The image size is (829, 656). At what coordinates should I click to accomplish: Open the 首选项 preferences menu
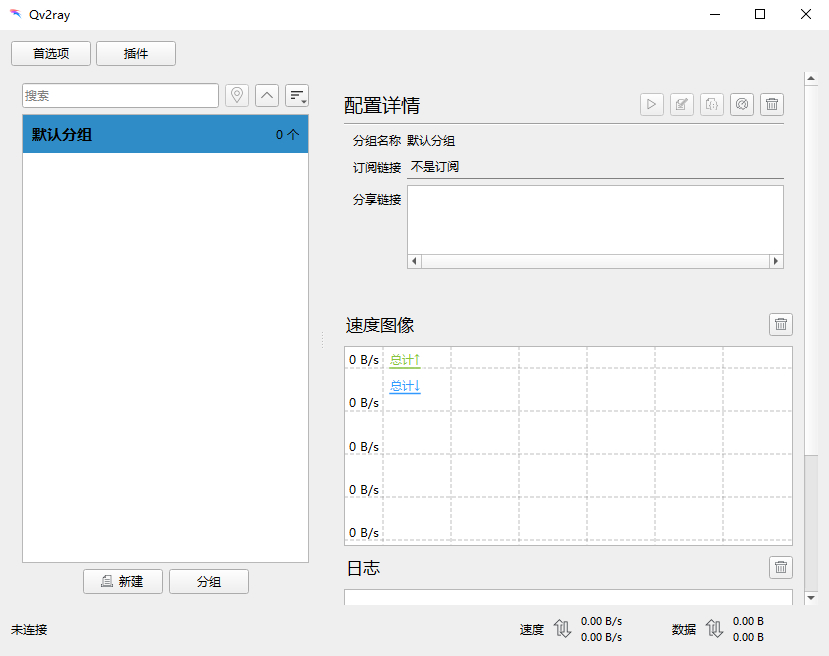(51, 53)
